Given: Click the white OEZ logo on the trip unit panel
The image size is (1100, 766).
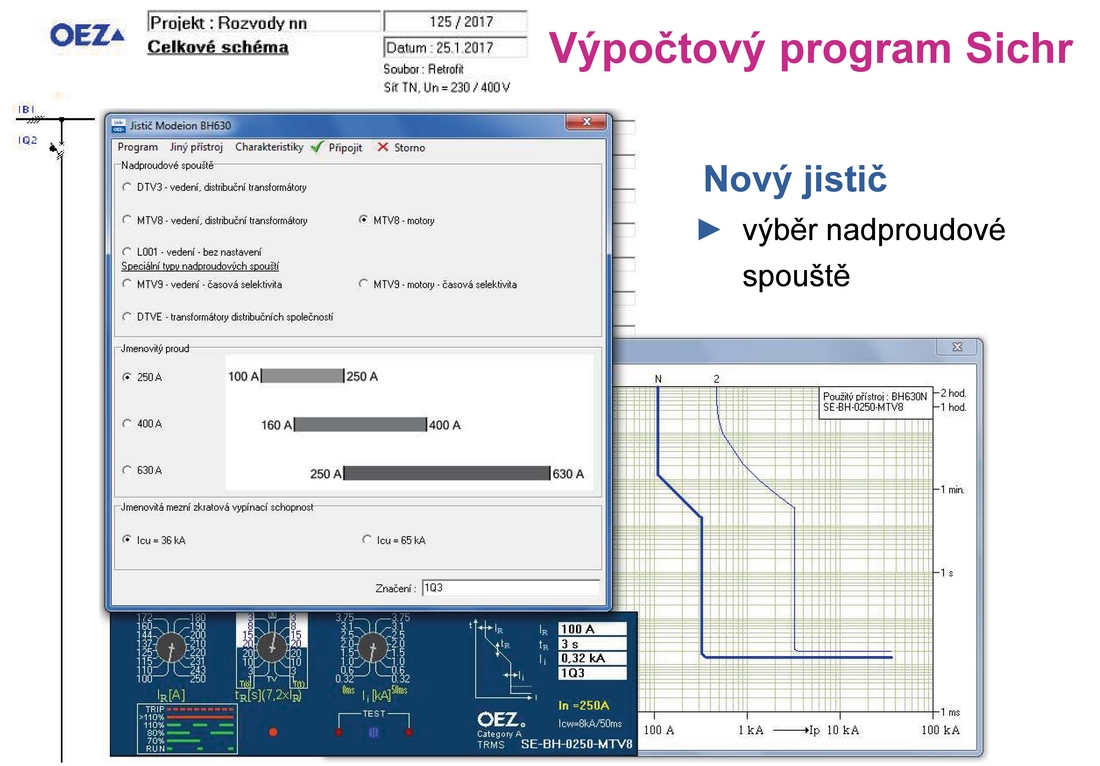Looking at the screenshot, I should click(501, 720).
